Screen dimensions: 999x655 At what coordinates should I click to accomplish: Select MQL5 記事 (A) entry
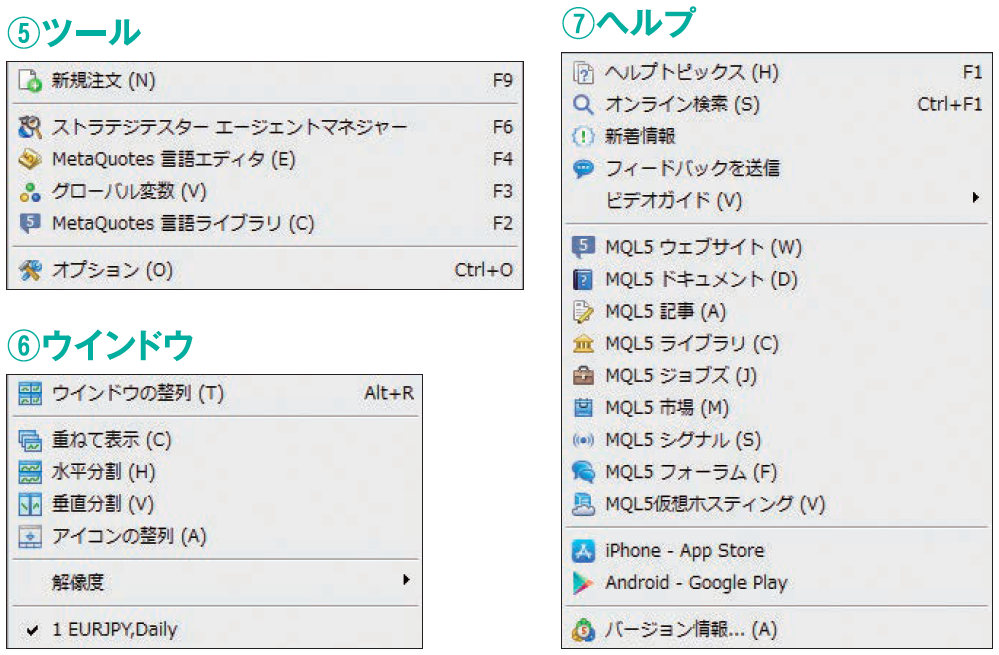tap(777, 312)
